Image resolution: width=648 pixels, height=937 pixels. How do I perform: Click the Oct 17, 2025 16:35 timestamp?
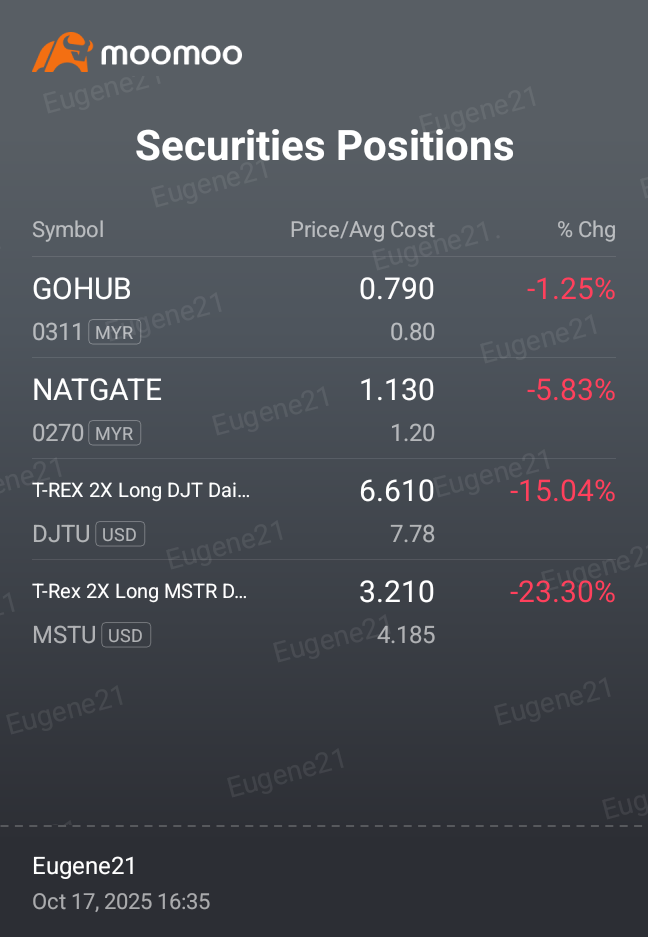121,902
